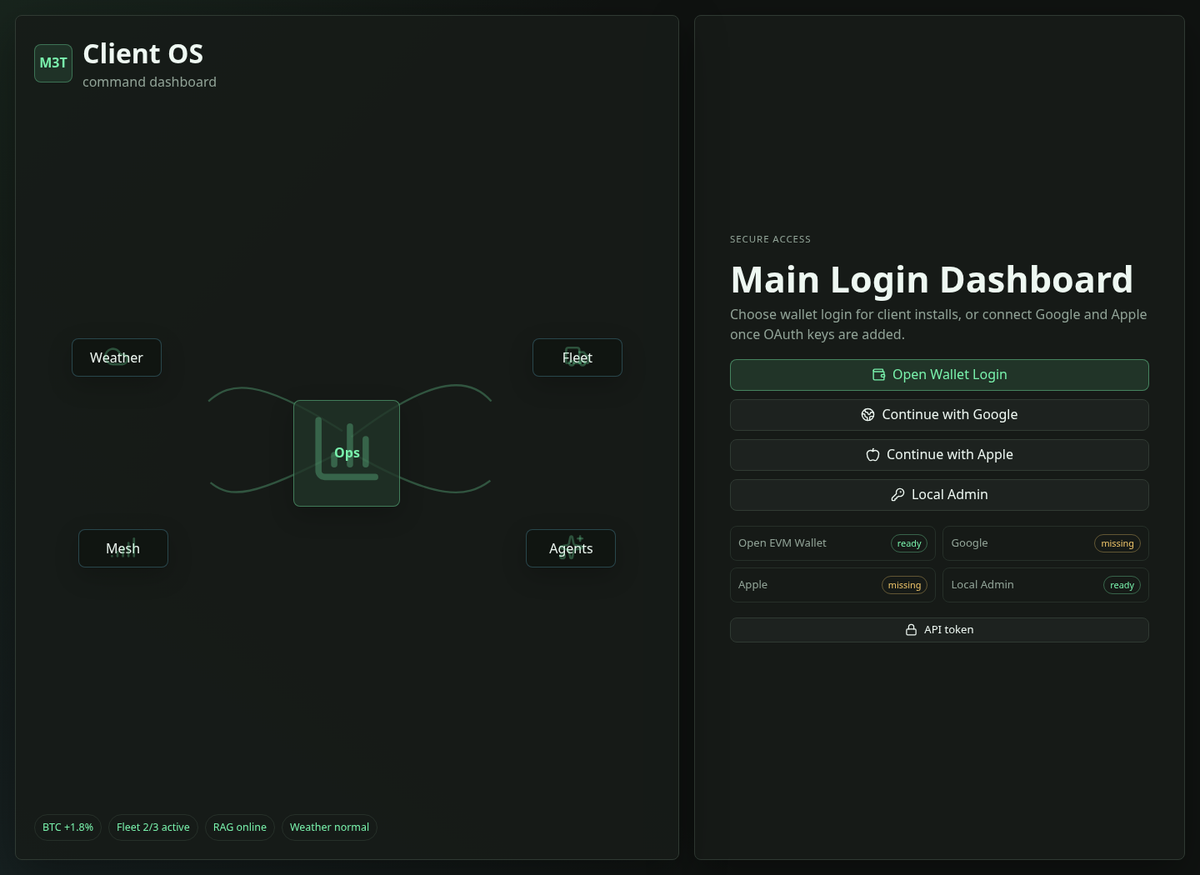This screenshot has height=875, width=1200.
Task: Click the RAG online status chip
Action: (240, 827)
